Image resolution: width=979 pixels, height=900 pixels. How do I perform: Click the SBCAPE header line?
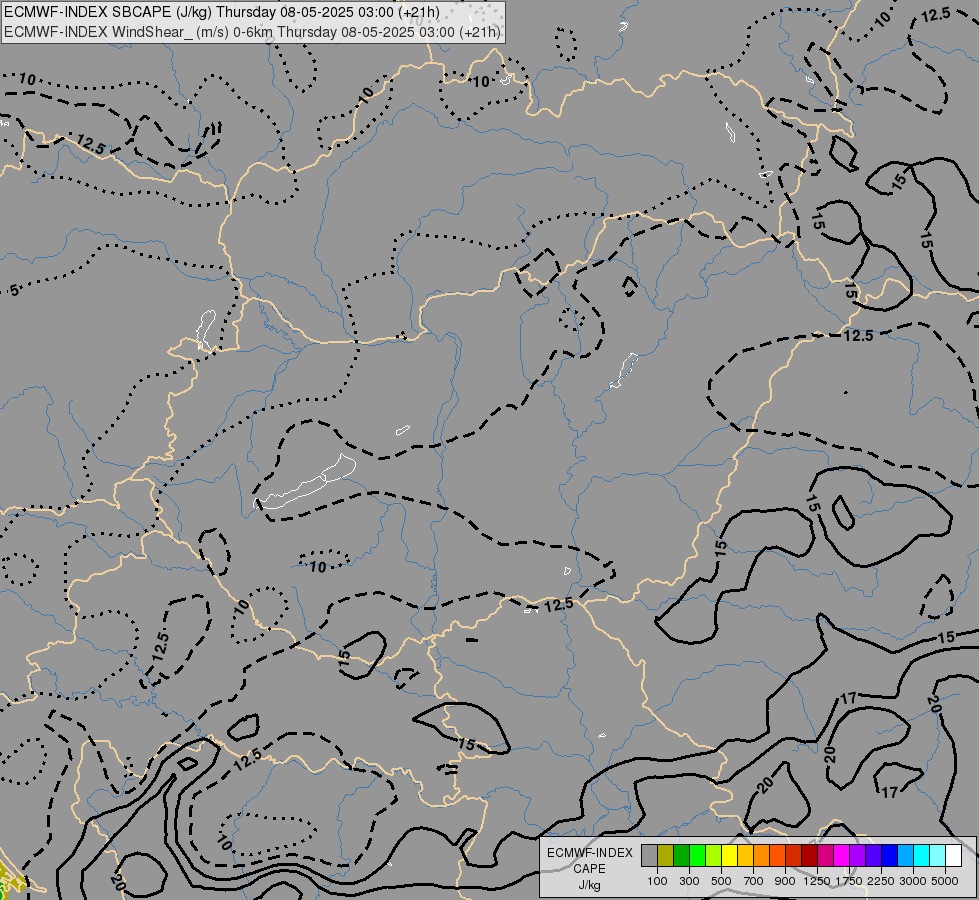point(222,12)
